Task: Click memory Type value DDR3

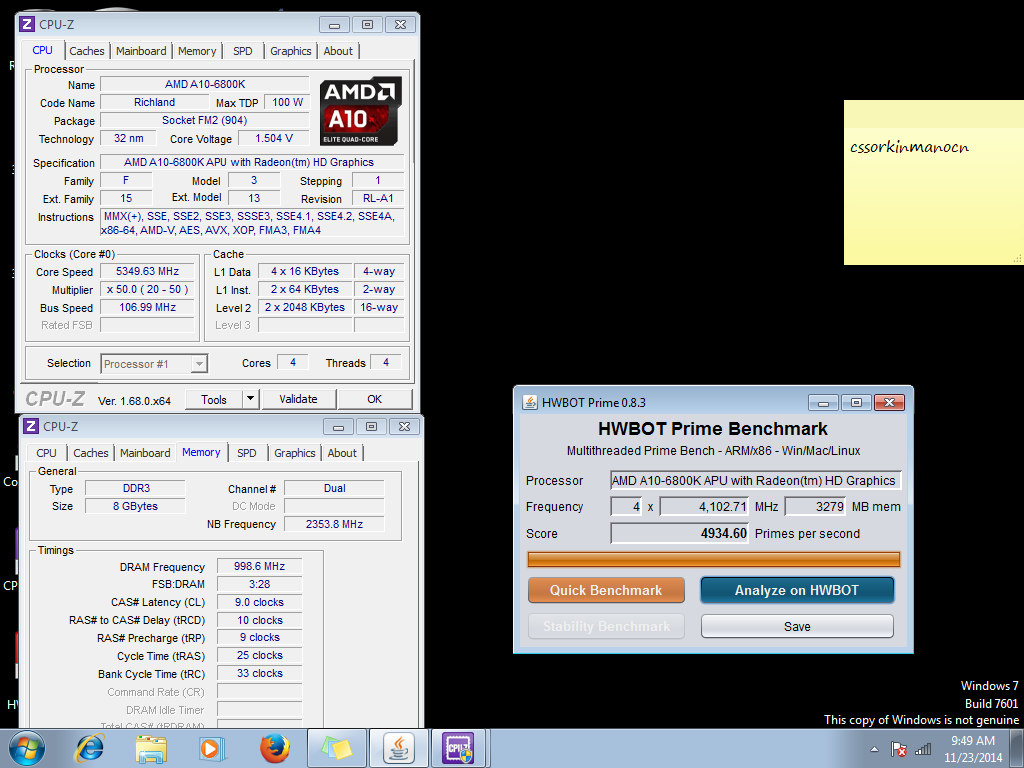Action: coord(136,488)
